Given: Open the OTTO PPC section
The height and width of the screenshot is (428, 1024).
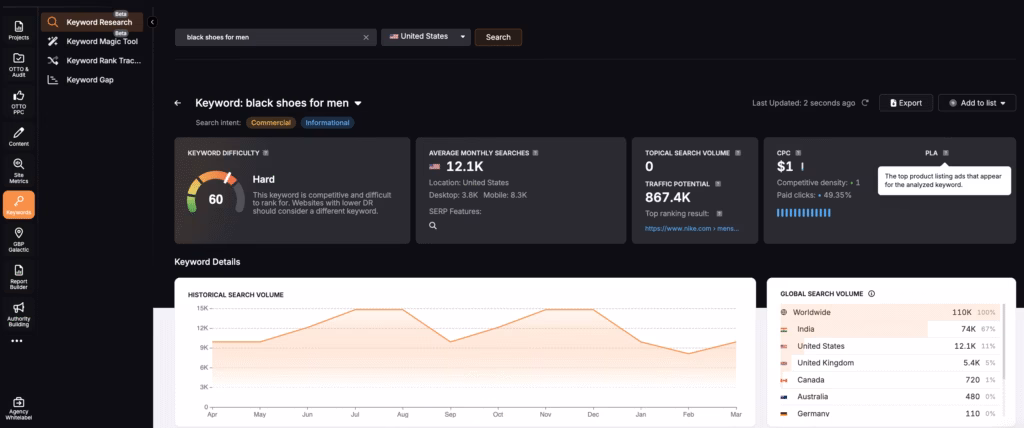Looking at the screenshot, I should point(17,100).
